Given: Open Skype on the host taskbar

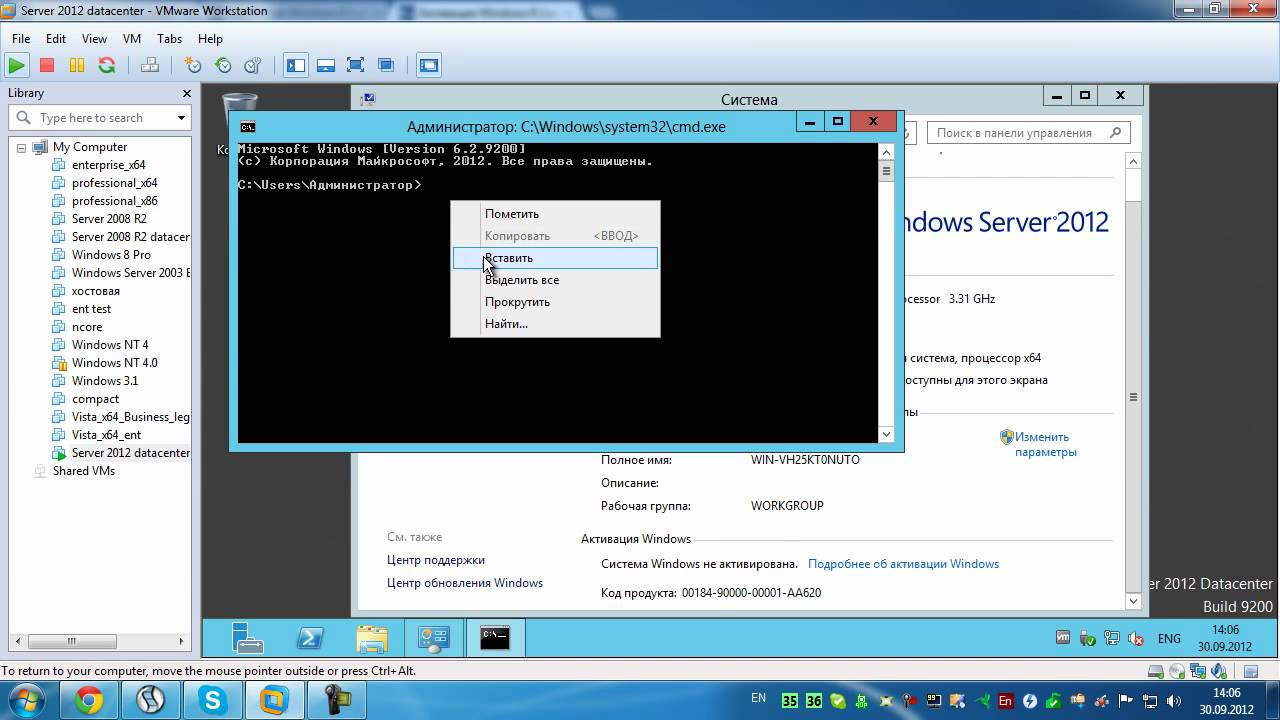Looking at the screenshot, I should click(x=213, y=701).
